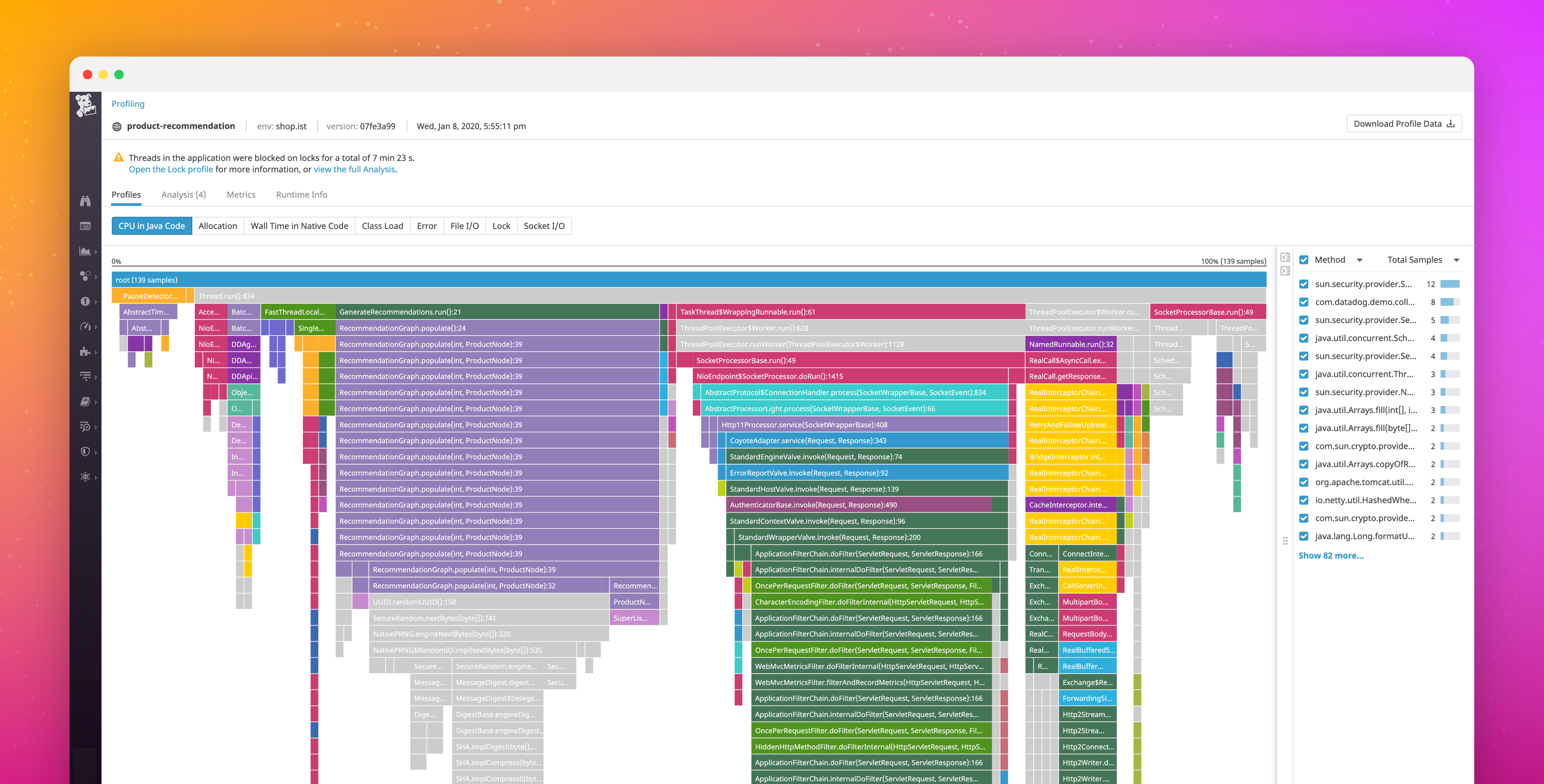
Task: Select the Allocation profile type filter
Action: click(217, 225)
